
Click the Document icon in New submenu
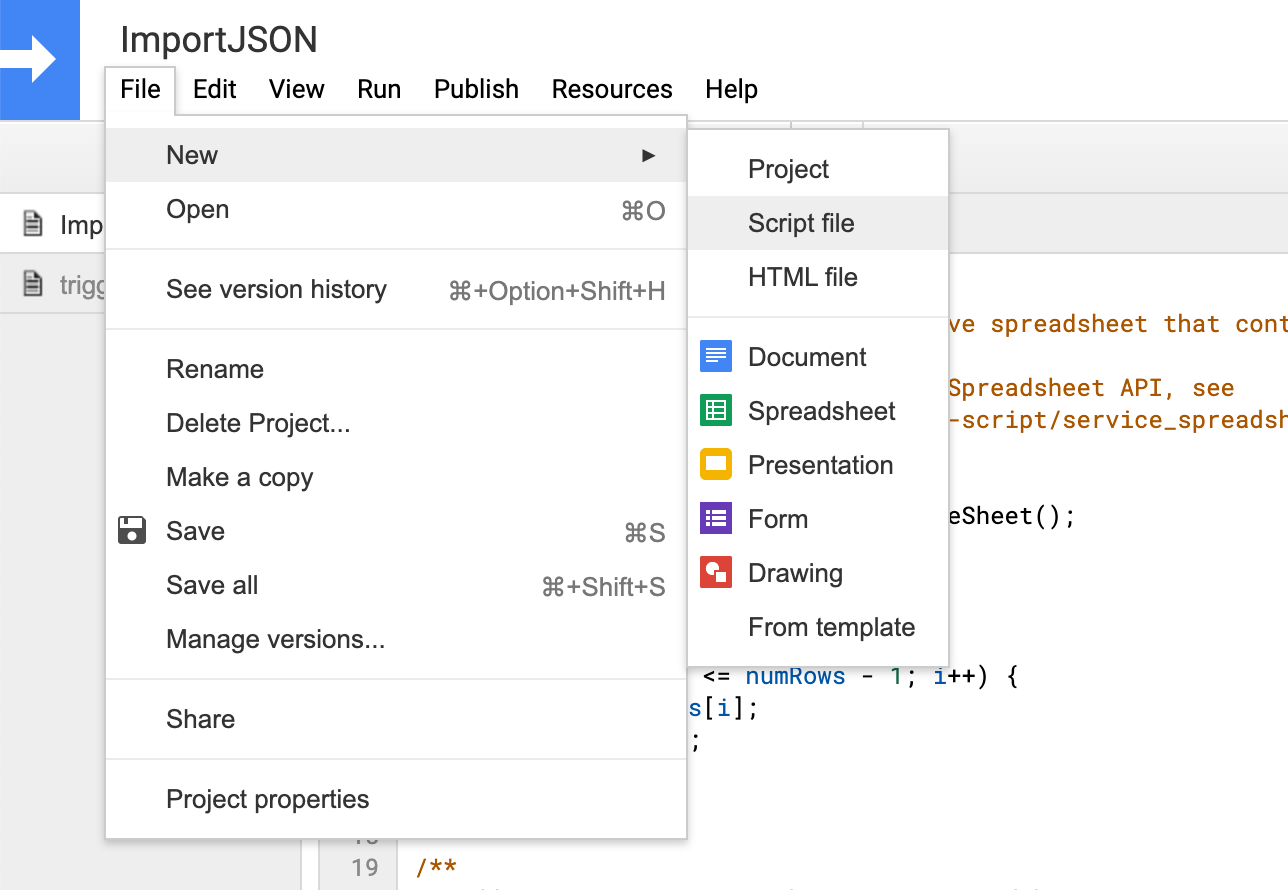pos(716,357)
